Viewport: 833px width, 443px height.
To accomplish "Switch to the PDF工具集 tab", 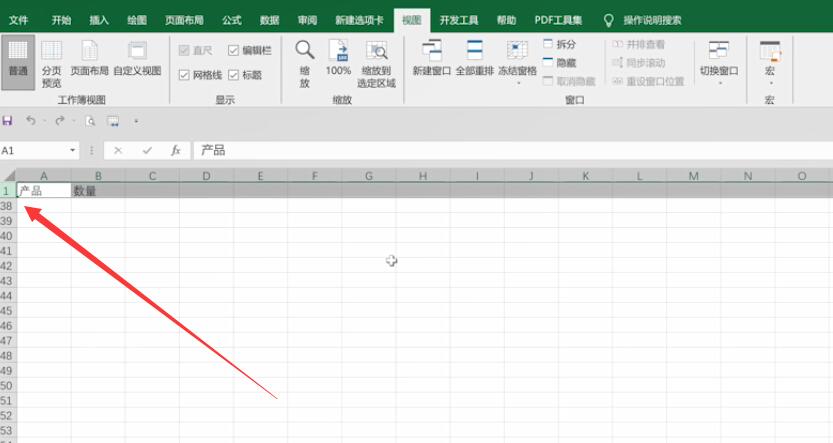I will pos(558,20).
